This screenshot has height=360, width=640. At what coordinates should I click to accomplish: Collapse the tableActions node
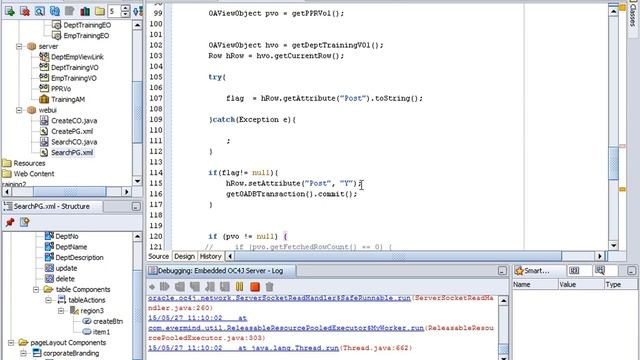[49, 300]
